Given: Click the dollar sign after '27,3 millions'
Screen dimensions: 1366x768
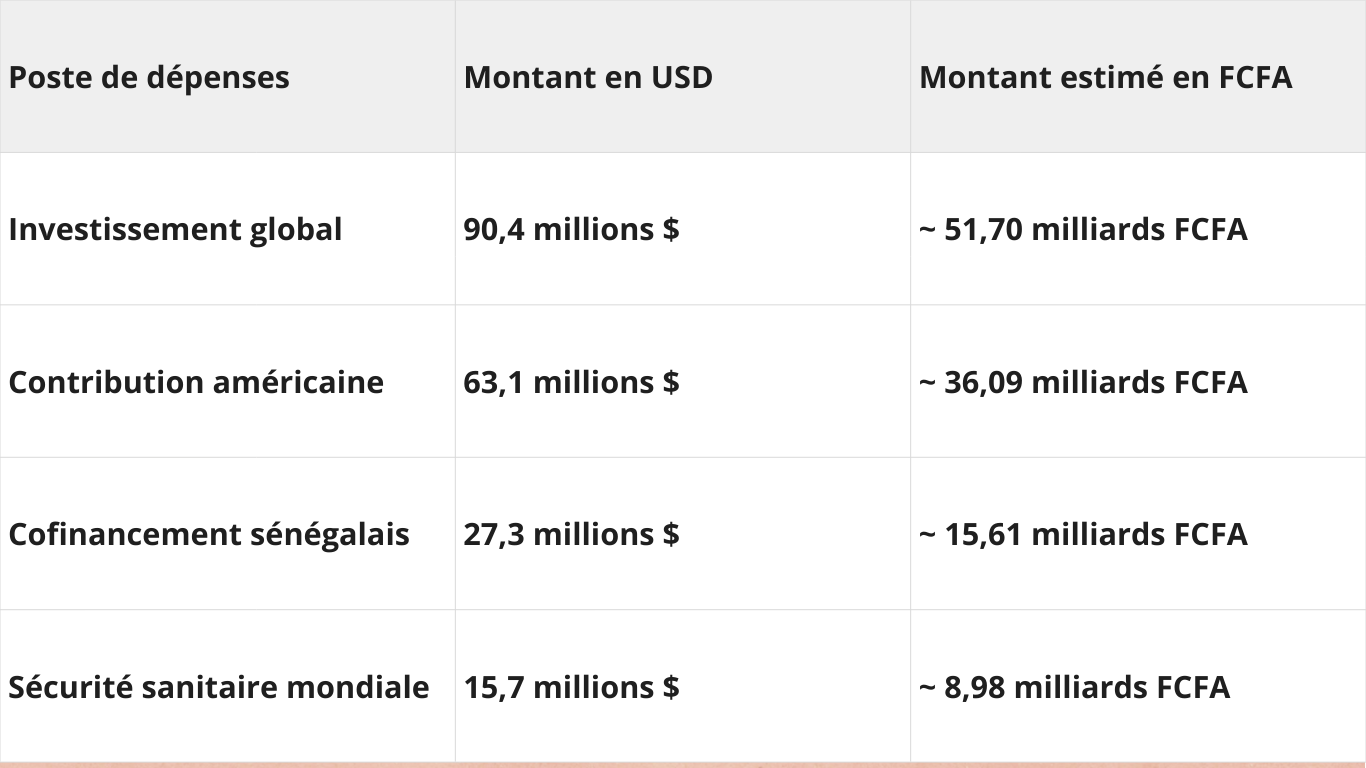Looking at the screenshot, I should pos(670,535).
